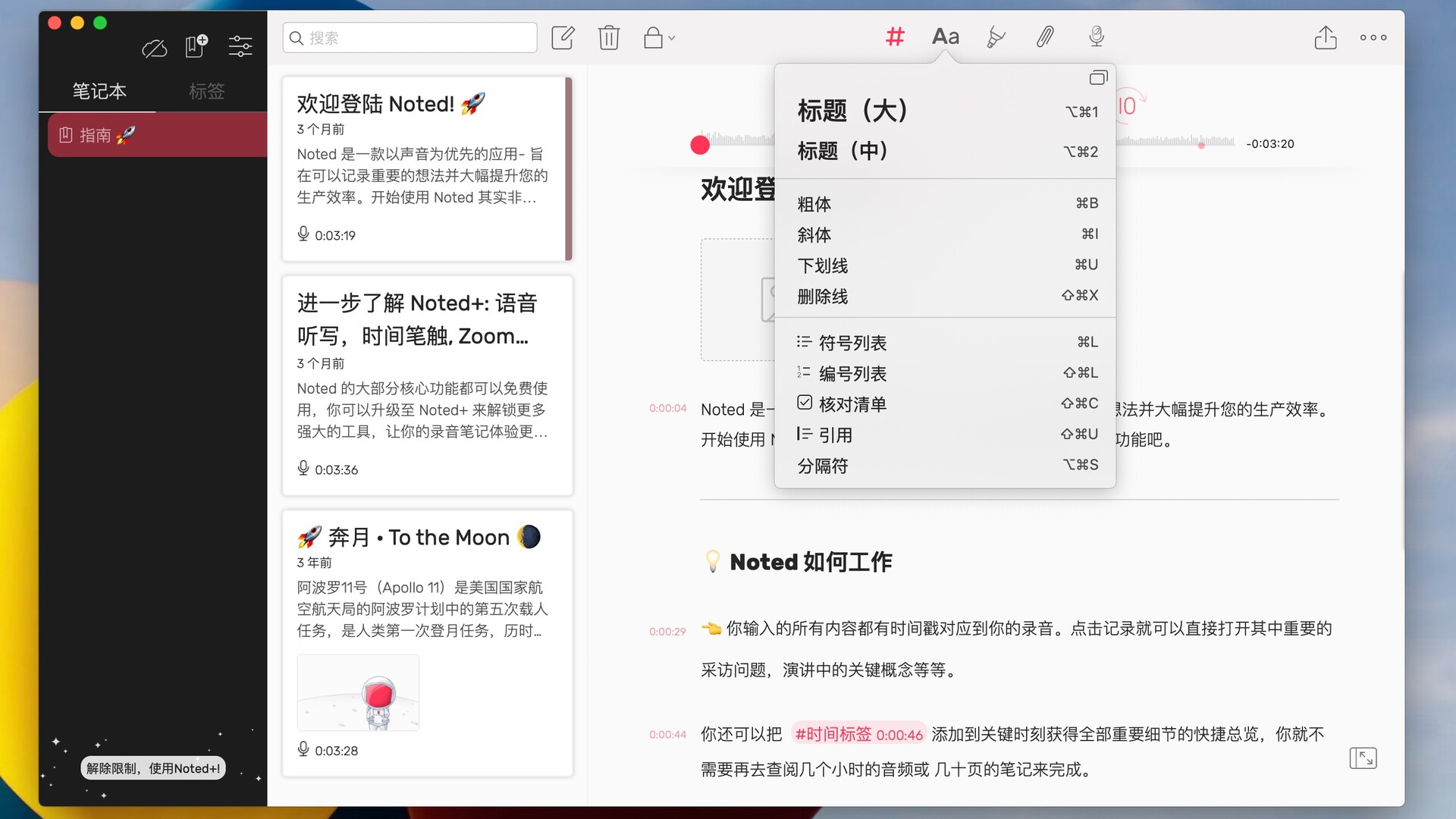Click the 0:03:36 duration on Noted+ note
The image size is (1456, 819).
coord(336,470)
